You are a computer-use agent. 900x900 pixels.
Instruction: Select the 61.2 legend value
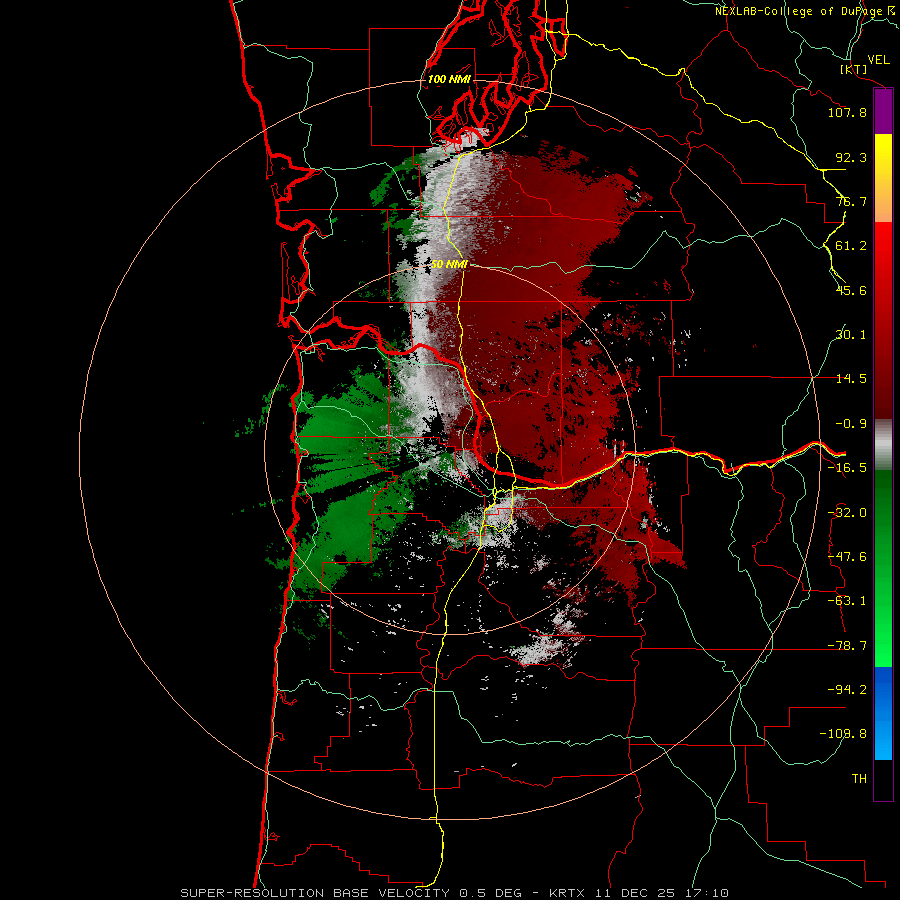[851, 246]
